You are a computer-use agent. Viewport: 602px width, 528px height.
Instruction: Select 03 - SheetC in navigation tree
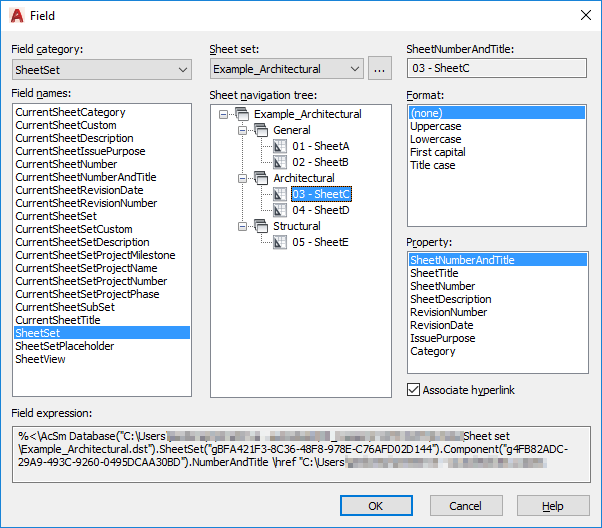(321, 194)
